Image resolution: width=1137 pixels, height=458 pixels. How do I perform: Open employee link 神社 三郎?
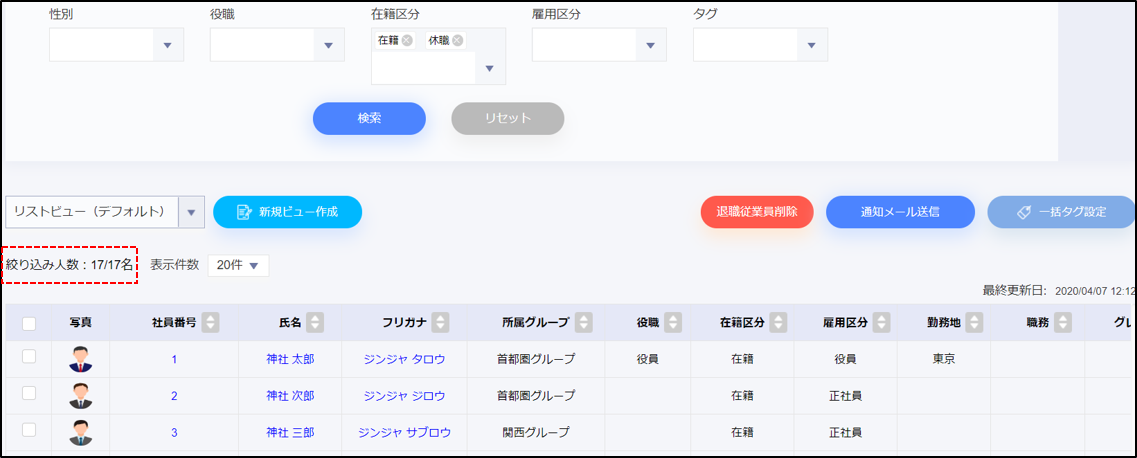pos(290,433)
